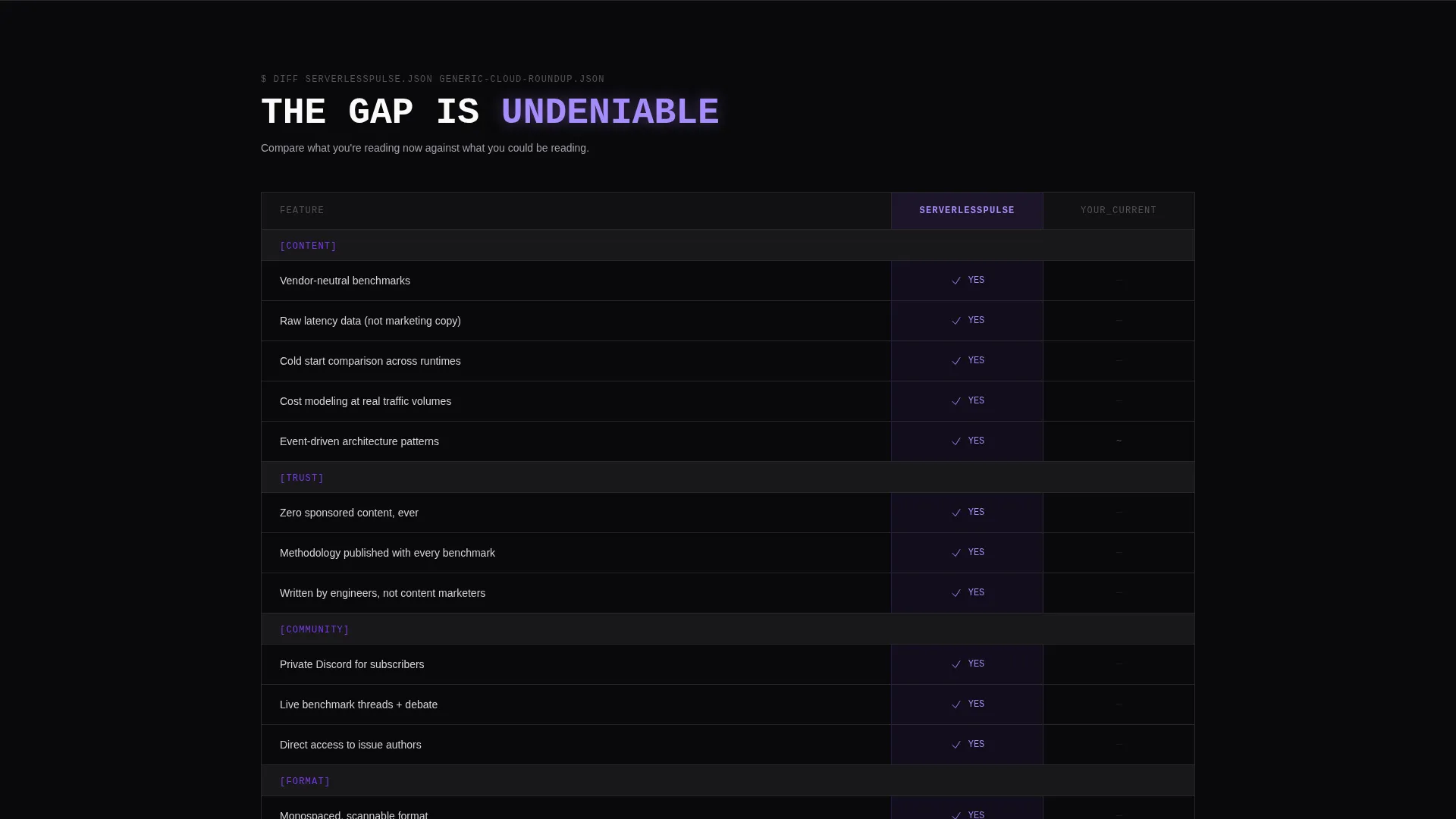Click checkmark icon in Raw latency data row
The width and height of the screenshot is (1456, 819).
tap(956, 321)
